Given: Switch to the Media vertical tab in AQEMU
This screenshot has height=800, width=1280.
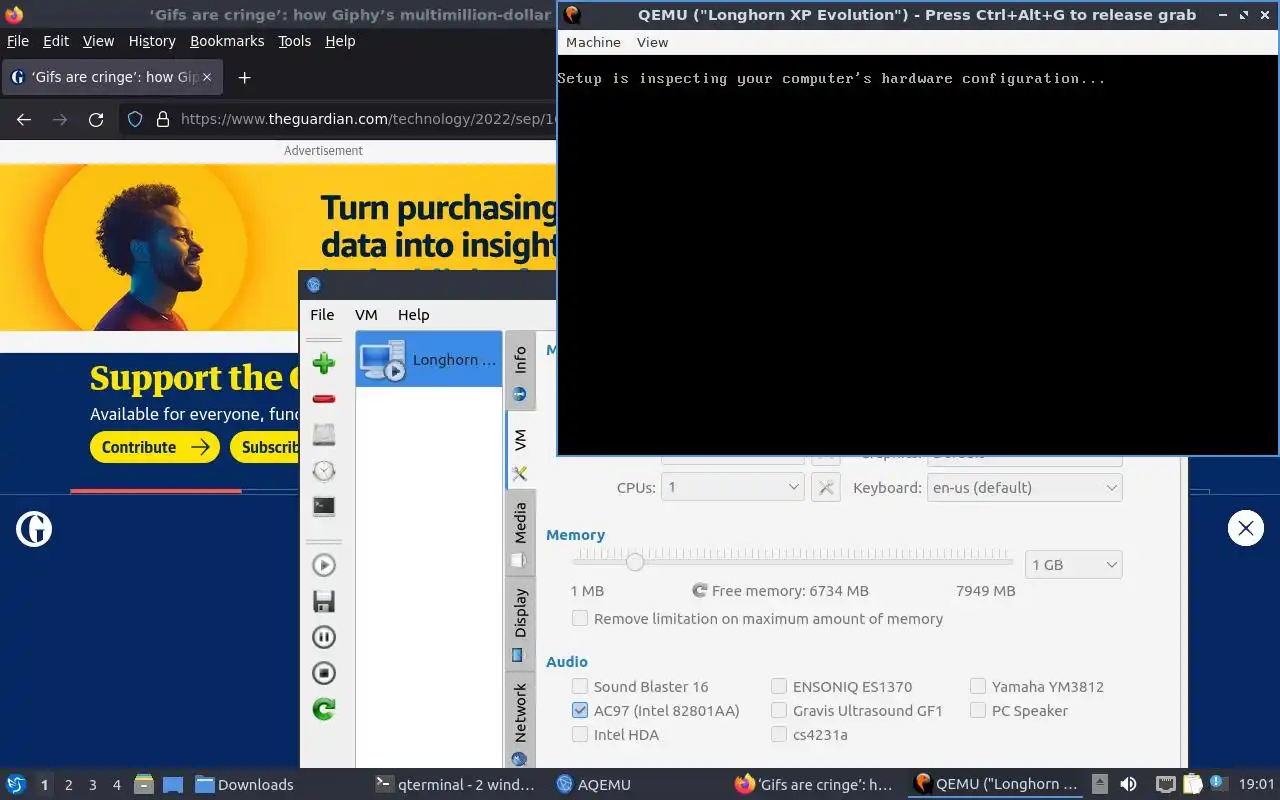Looking at the screenshot, I should [x=520, y=534].
